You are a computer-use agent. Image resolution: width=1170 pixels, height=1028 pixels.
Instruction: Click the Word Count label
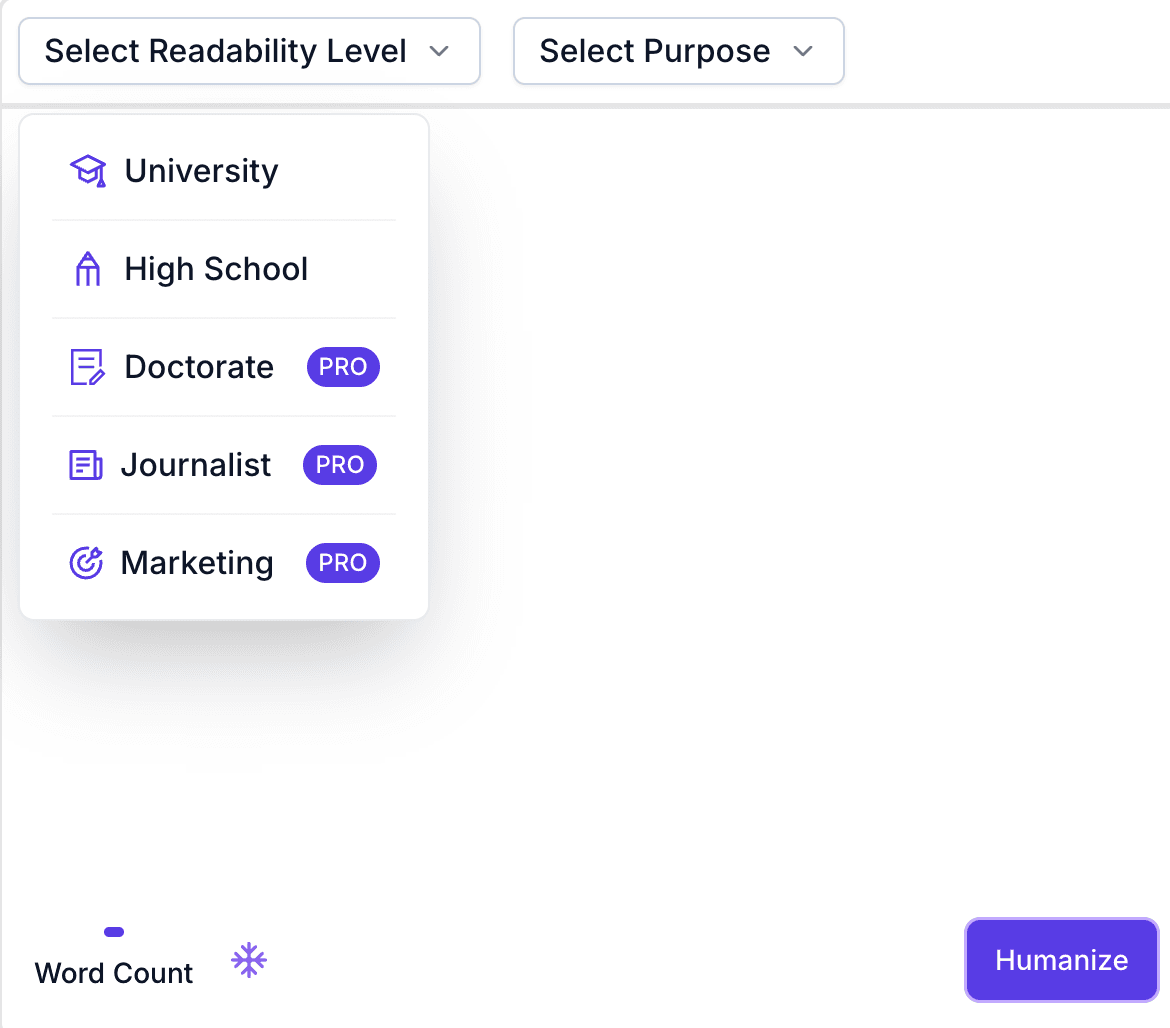pos(113,972)
